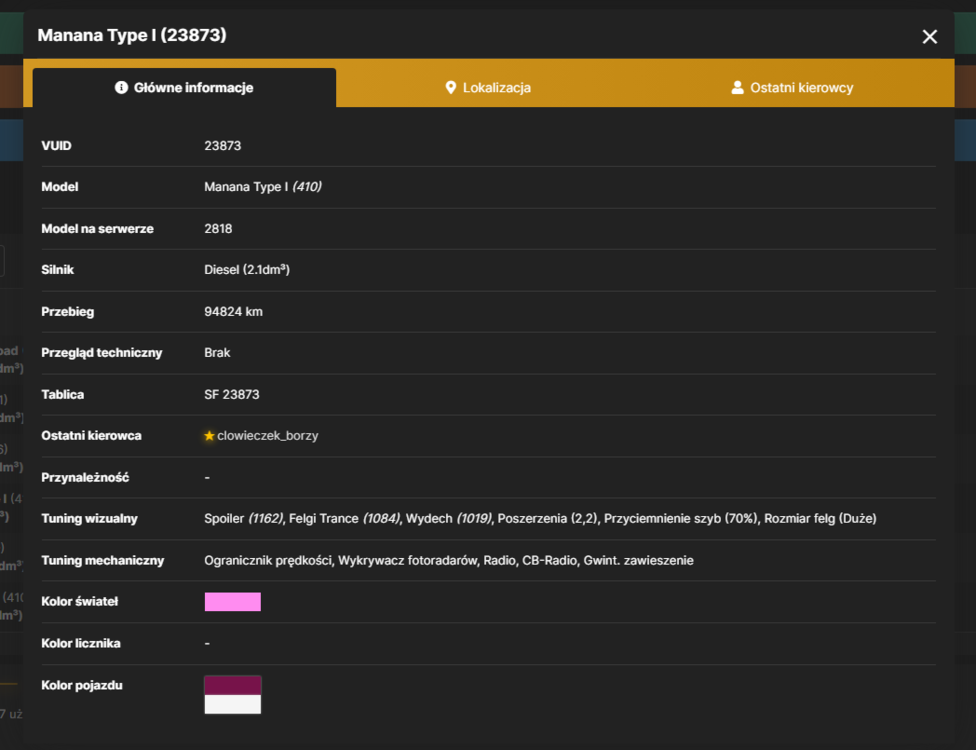The image size is (976, 750).
Task: Click the map pin icon beside Lokalizacja
Action: tap(451, 88)
